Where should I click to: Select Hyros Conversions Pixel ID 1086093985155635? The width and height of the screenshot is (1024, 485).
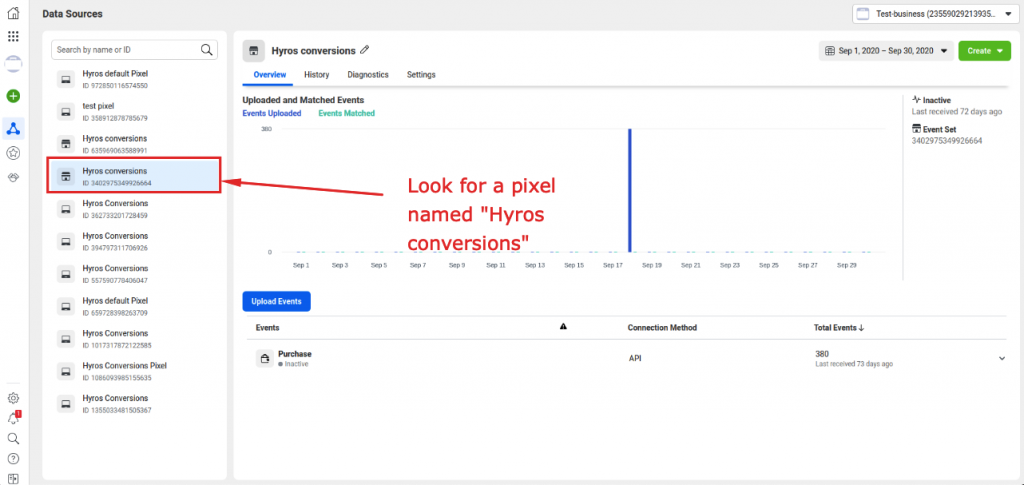point(135,371)
